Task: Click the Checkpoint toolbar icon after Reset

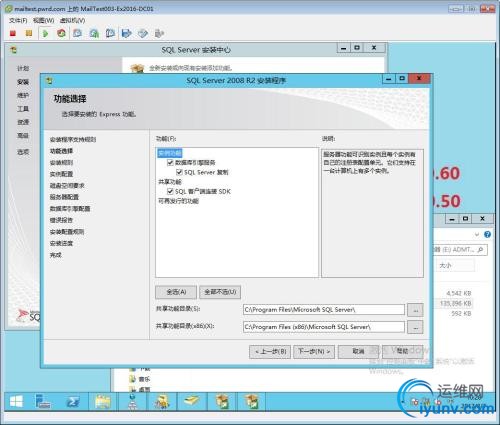Action: click(78, 33)
